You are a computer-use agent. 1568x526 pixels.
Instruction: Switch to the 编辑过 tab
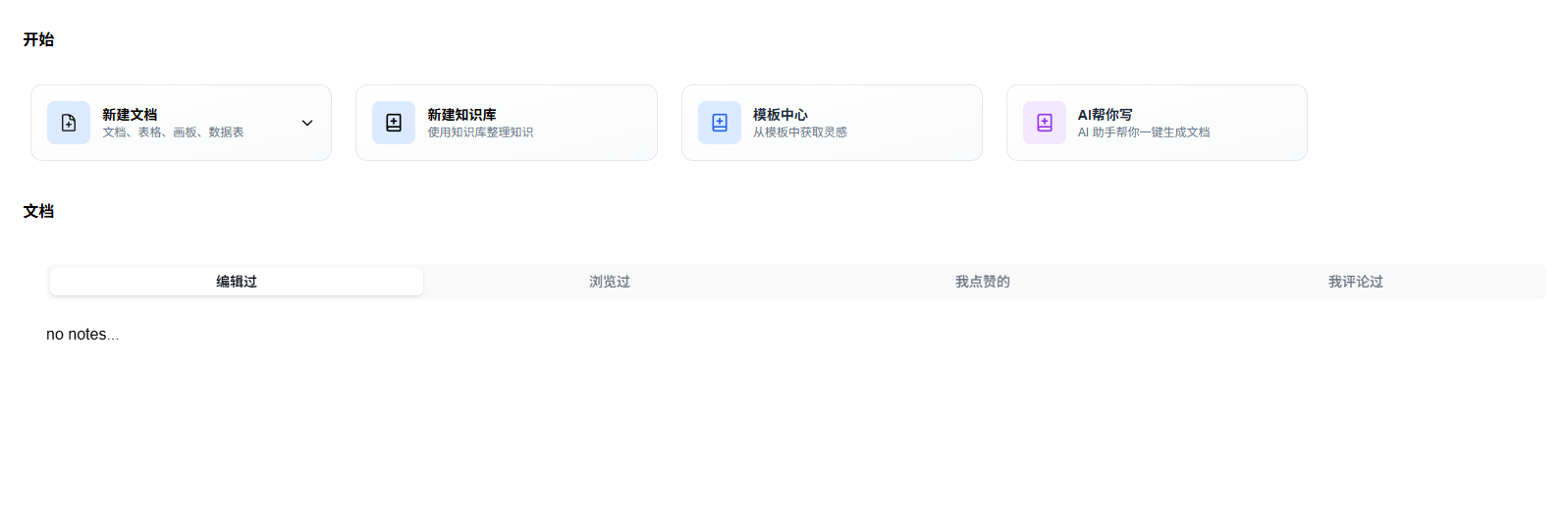click(237, 282)
